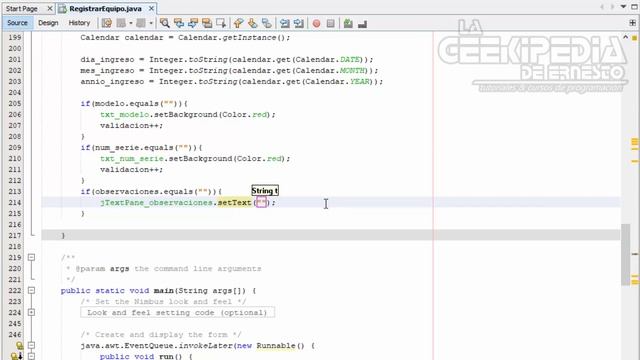Maximize the editor window icon
This screenshot has height=360, width=640.
[x=635, y=7]
